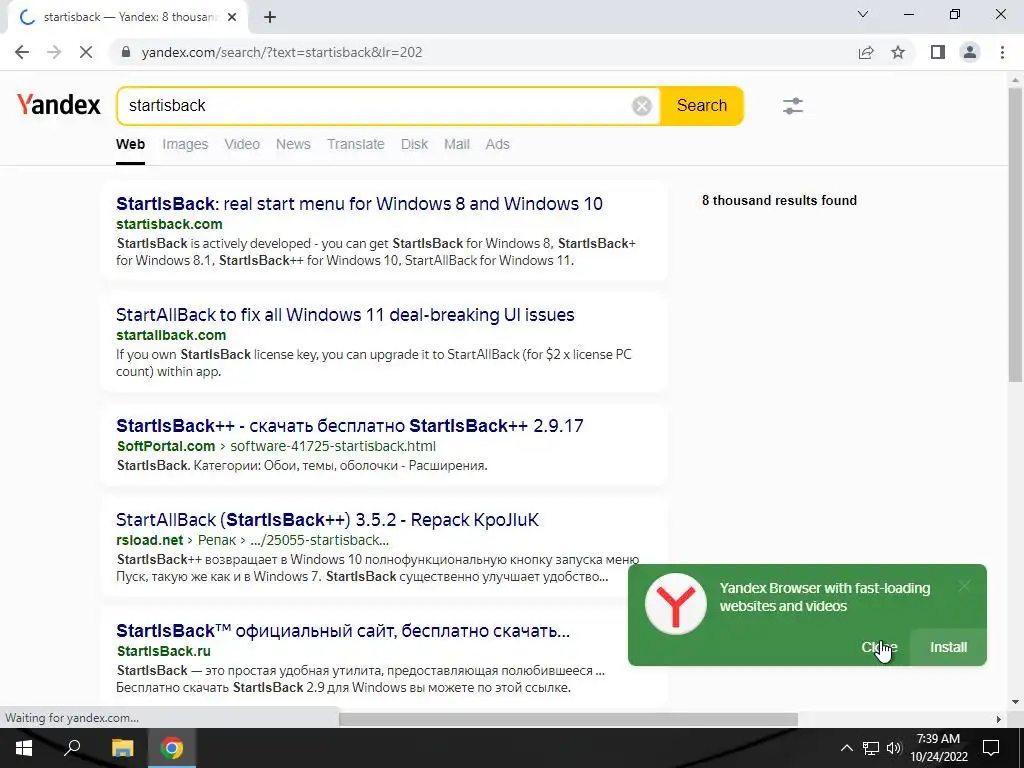The image size is (1024, 768).
Task: Click the Chrome taskbar icon
Action: point(172,748)
